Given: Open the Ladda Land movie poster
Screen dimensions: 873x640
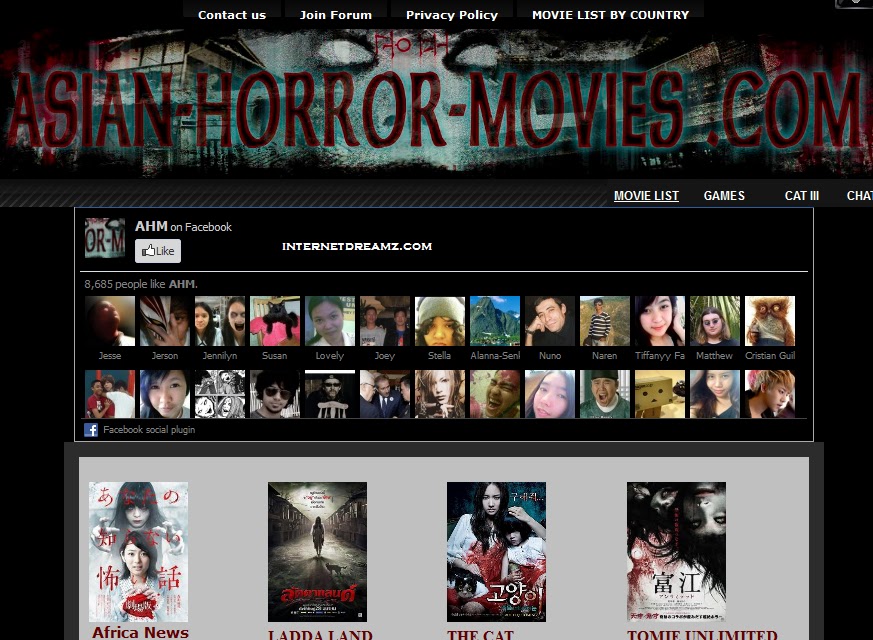Looking at the screenshot, I should click(x=317, y=552).
